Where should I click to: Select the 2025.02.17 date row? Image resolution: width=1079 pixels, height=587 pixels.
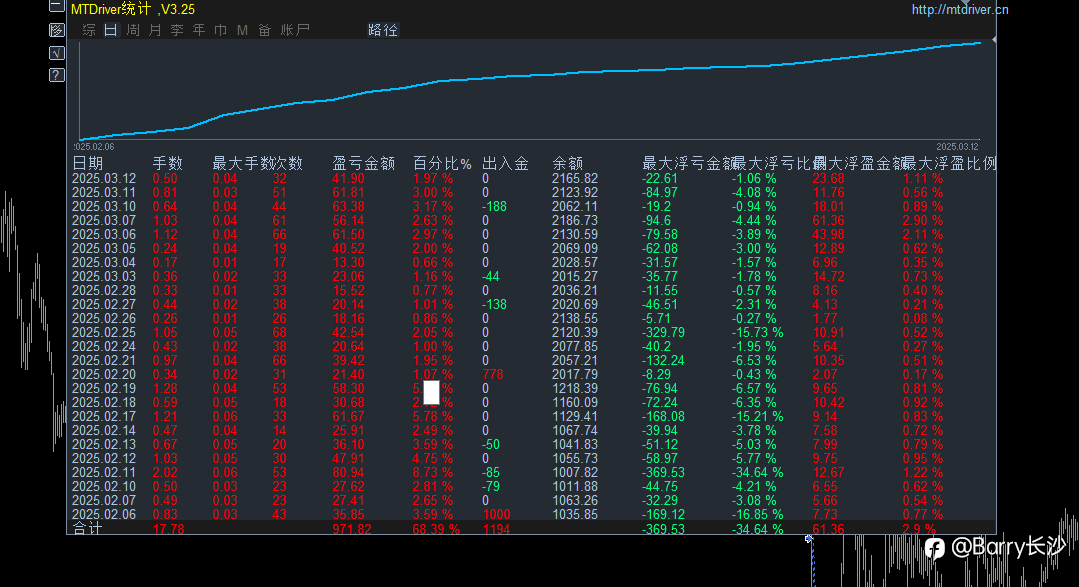(x=104, y=416)
